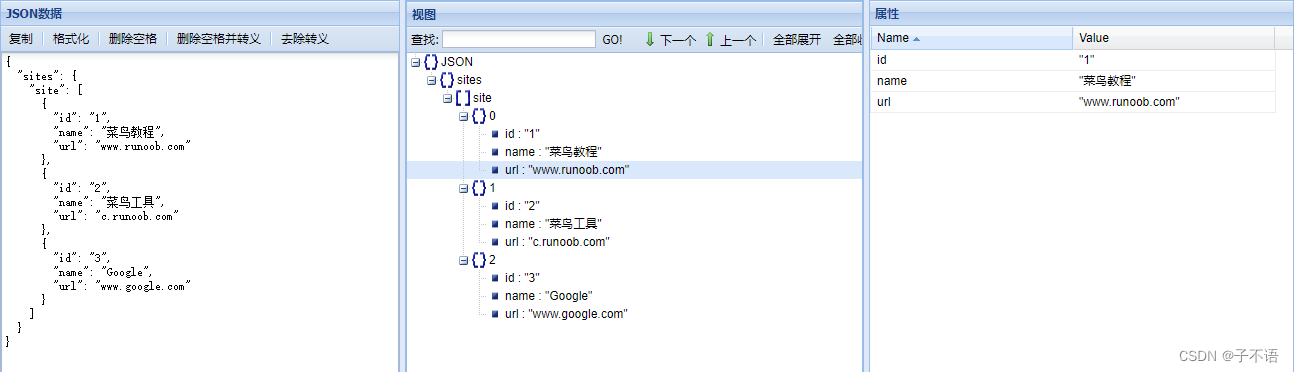The height and width of the screenshot is (372, 1294).
Task: Click the 全部展开 button
Action: point(797,39)
